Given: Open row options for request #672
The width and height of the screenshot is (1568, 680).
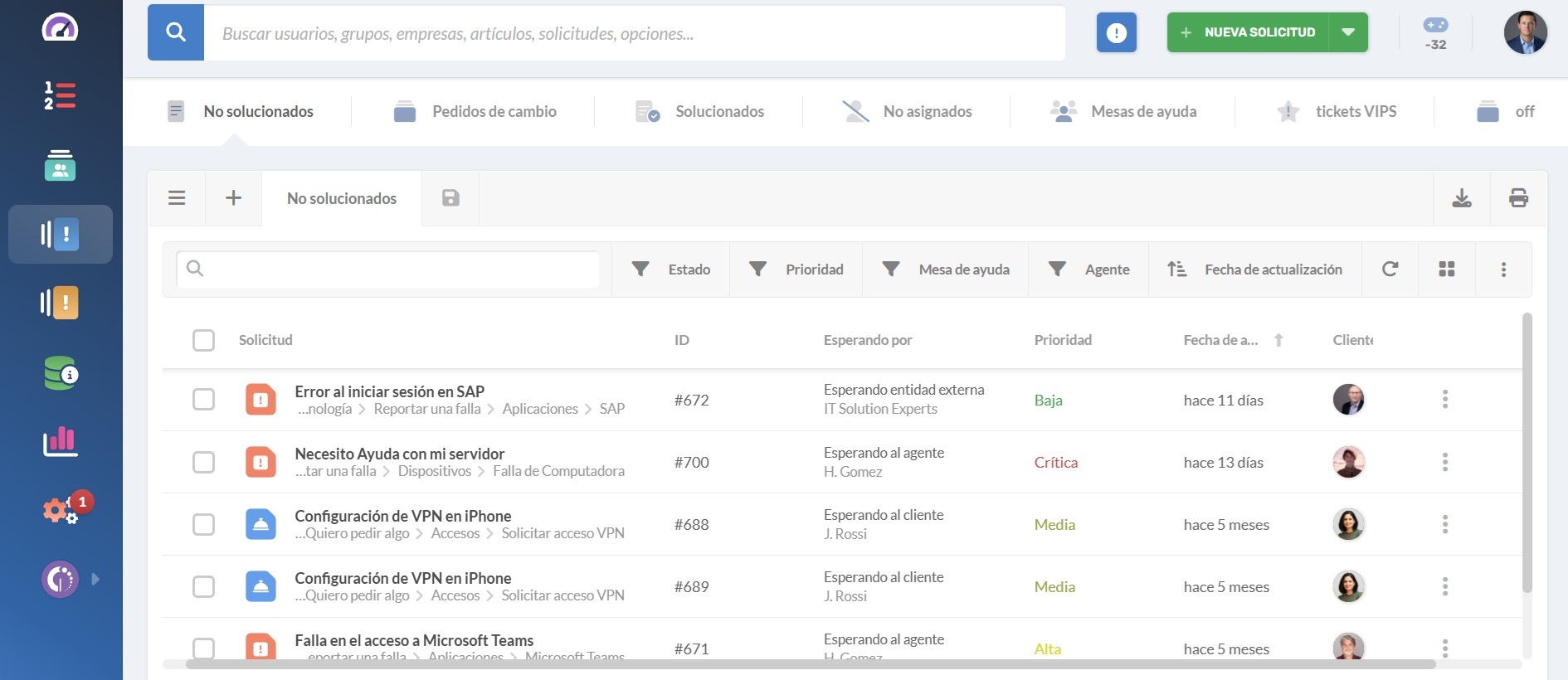Looking at the screenshot, I should tap(1445, 400).
